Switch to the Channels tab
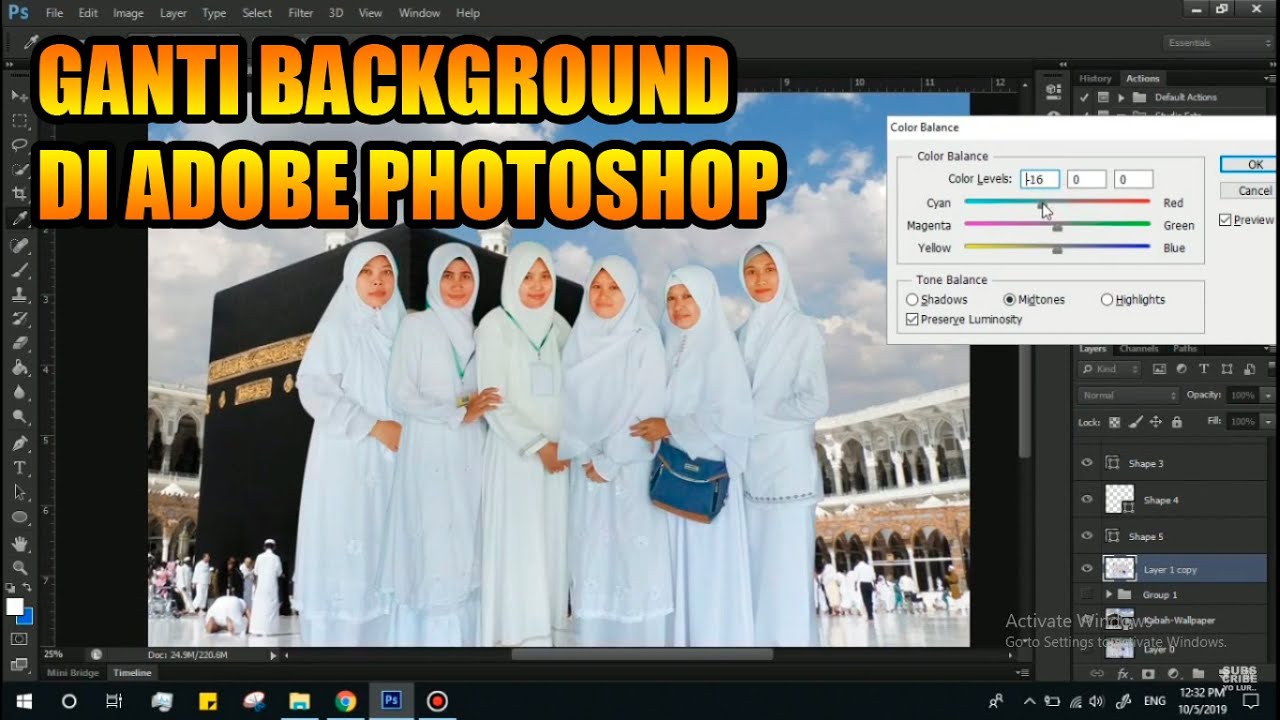This screenshot has height=720, width=1280. pyautogui.click(x=1139, y=349)
